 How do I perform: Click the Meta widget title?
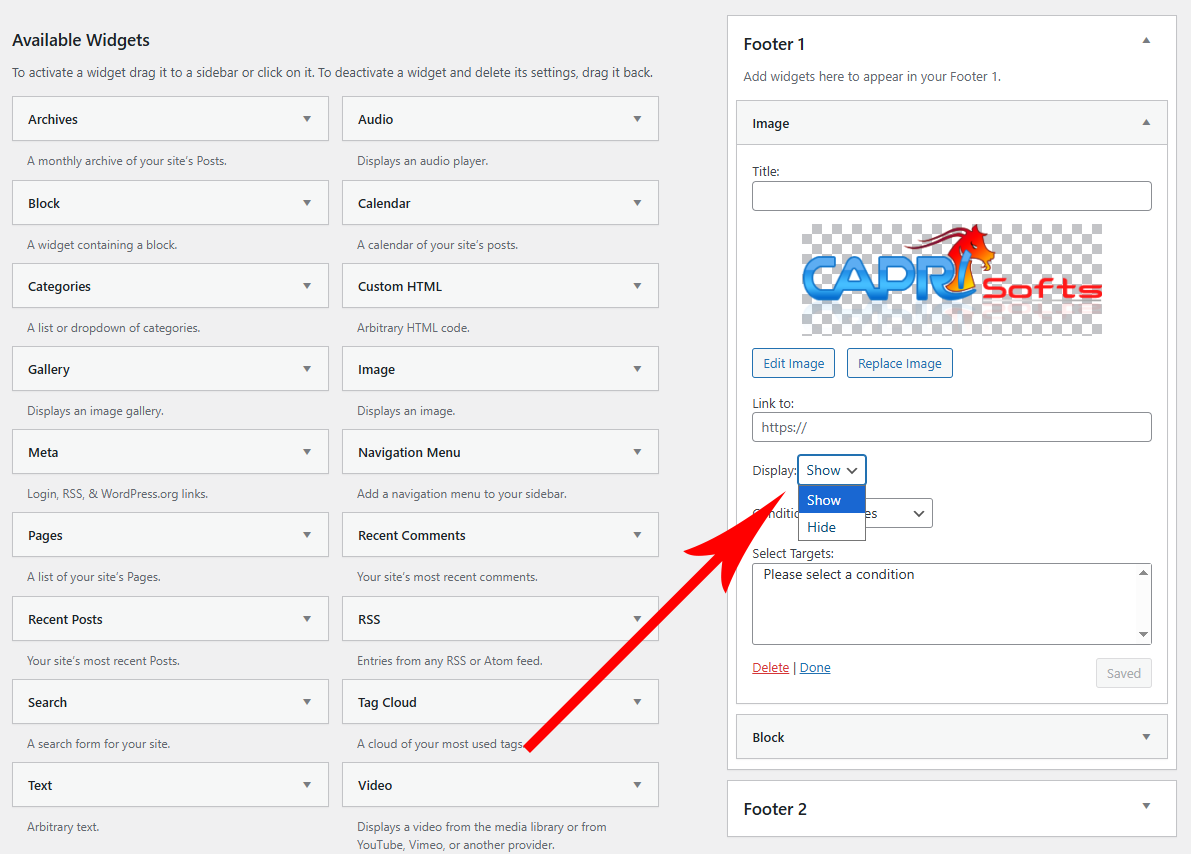click(x=43, y=452)
